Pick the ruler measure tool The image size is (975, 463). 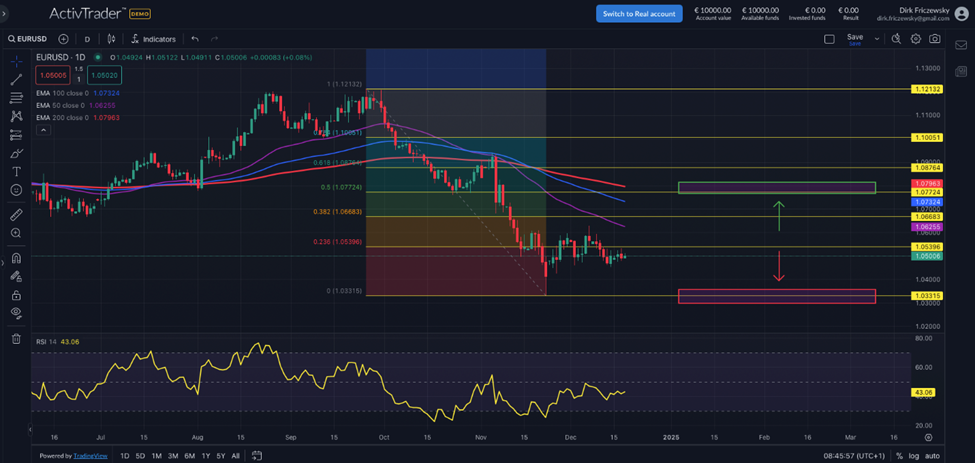pos(16,215)
